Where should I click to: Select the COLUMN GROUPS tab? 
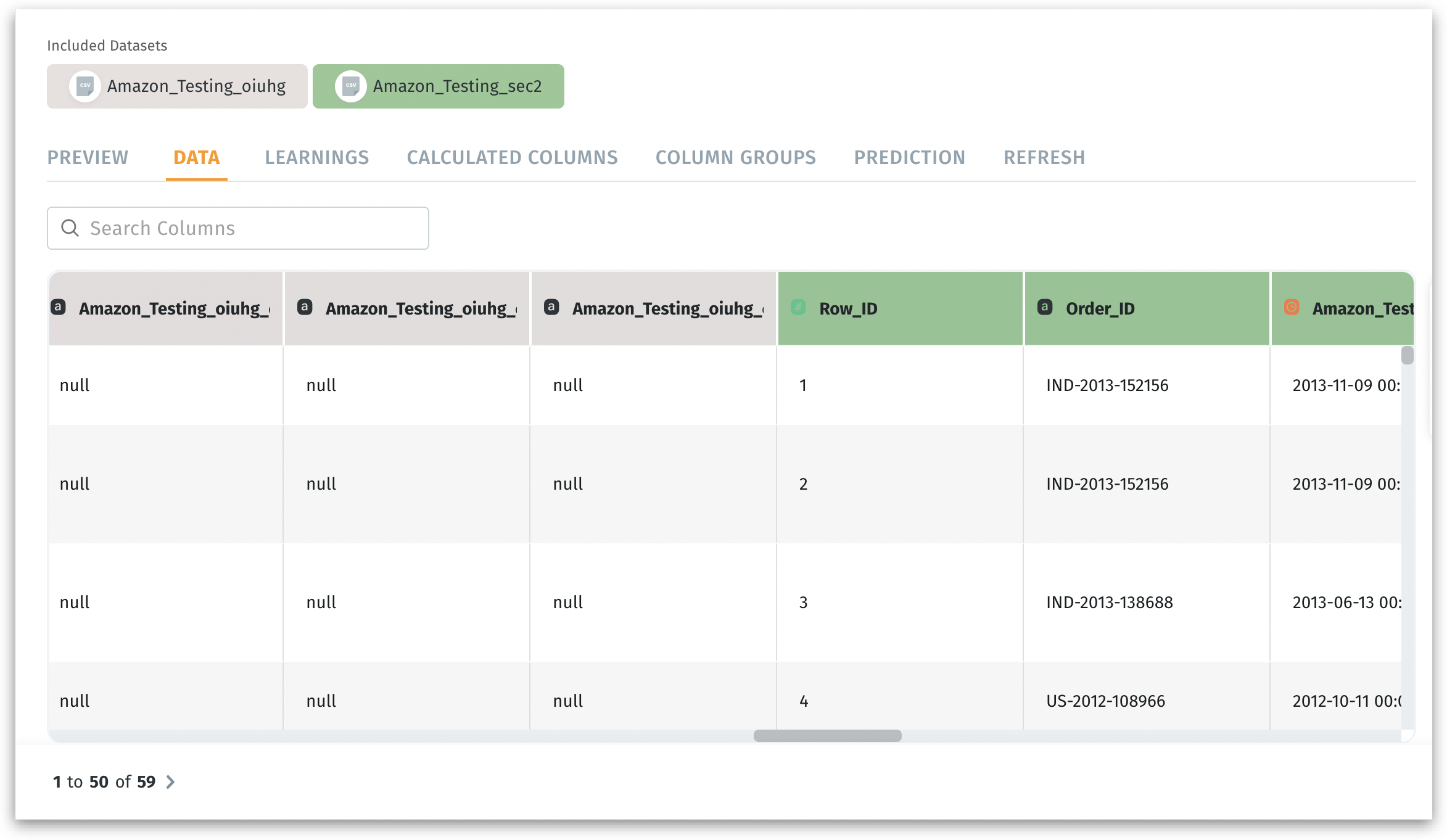(735, 158)
